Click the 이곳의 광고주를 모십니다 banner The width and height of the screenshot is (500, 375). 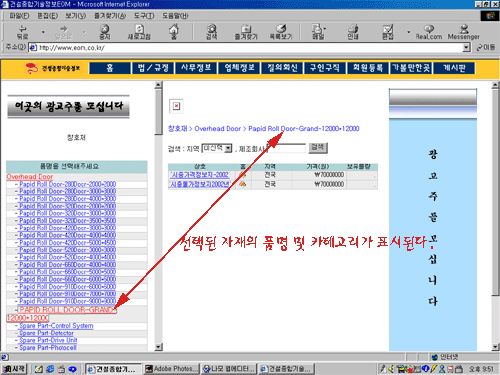click(68, 106)
